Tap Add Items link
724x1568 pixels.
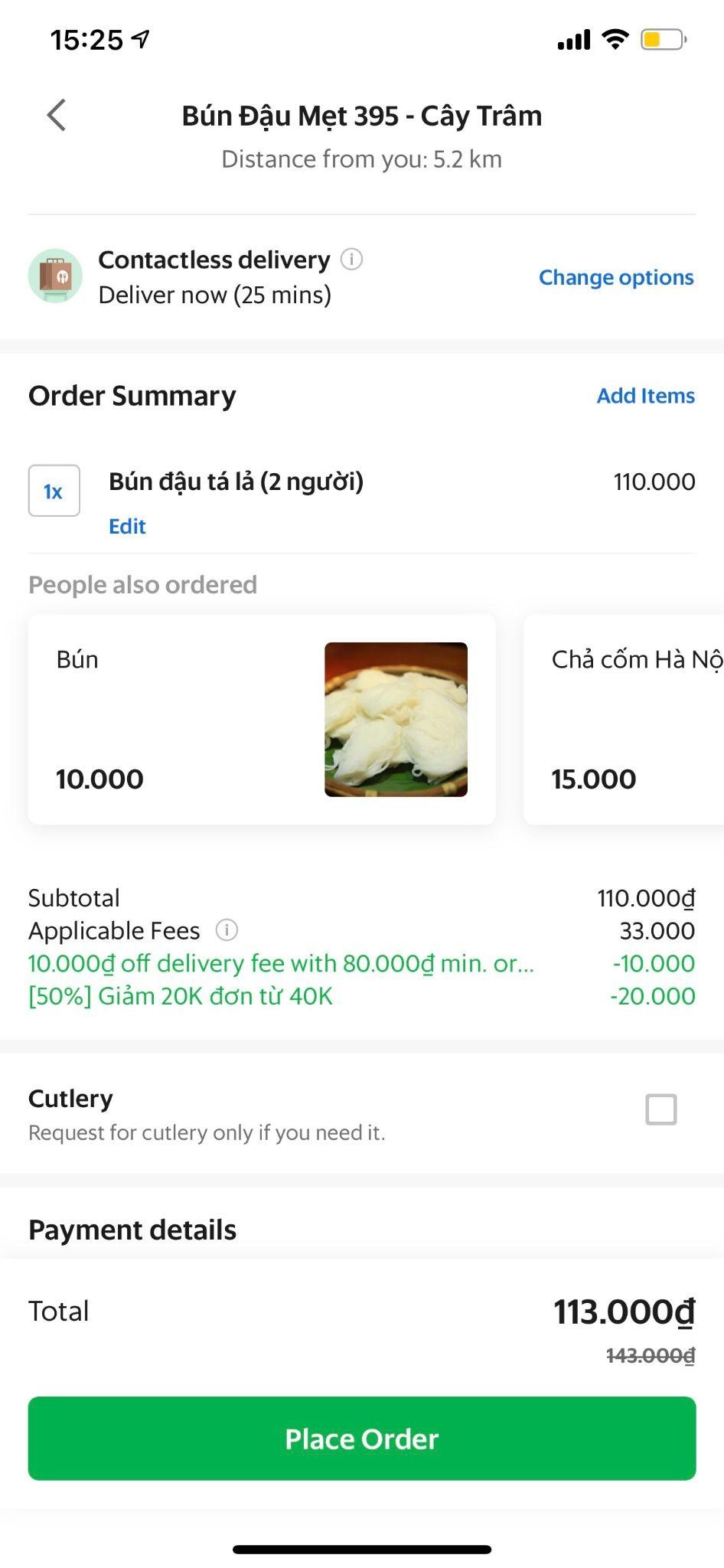click(645, 396)
